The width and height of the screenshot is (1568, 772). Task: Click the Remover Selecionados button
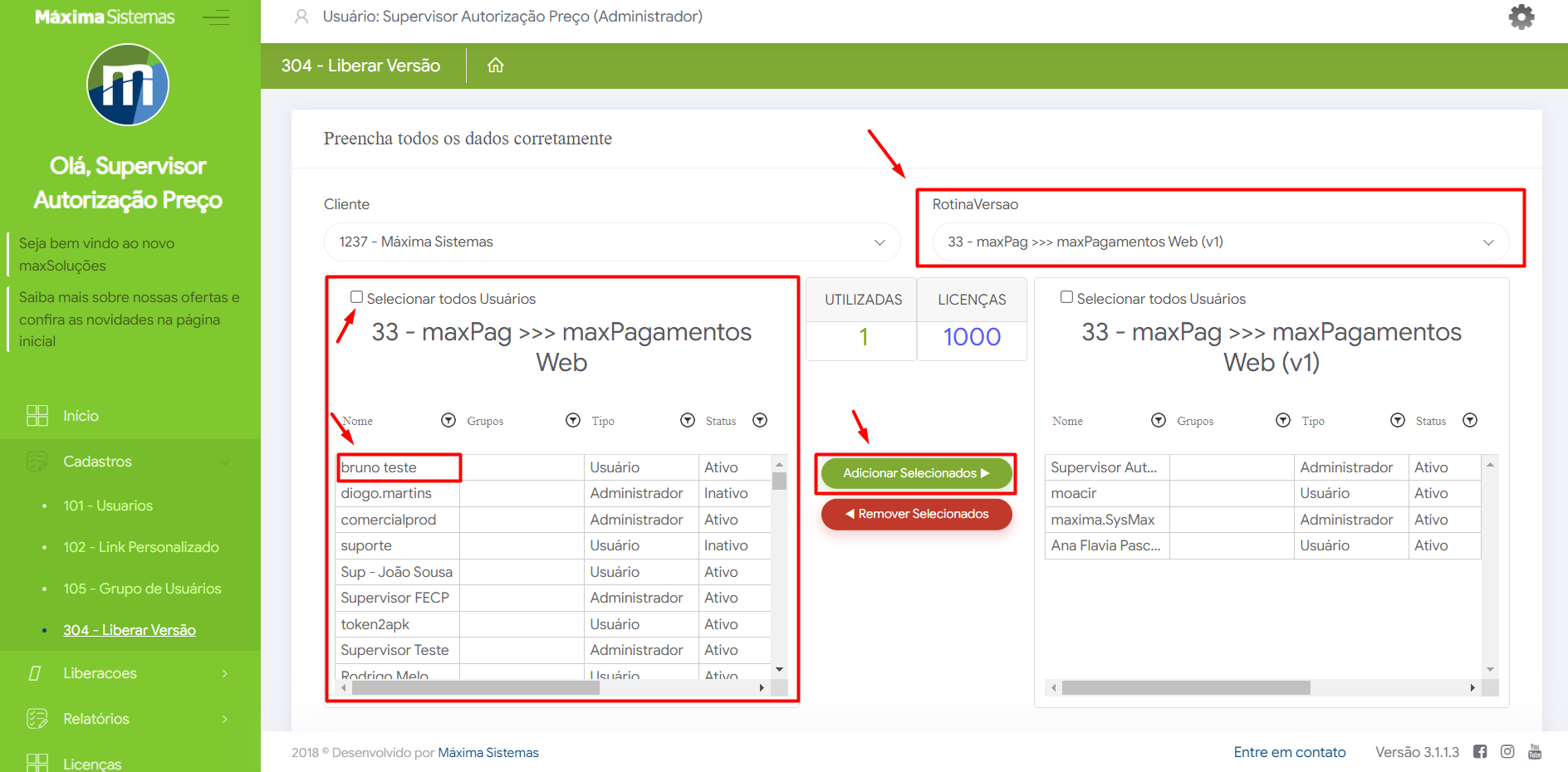click(916, 514)
